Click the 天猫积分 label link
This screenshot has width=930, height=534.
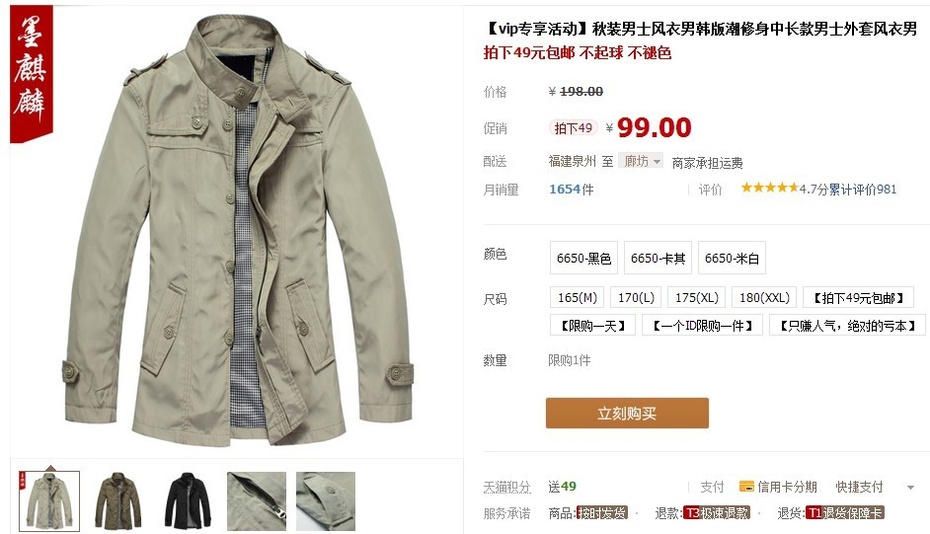[x=507, y=487]
